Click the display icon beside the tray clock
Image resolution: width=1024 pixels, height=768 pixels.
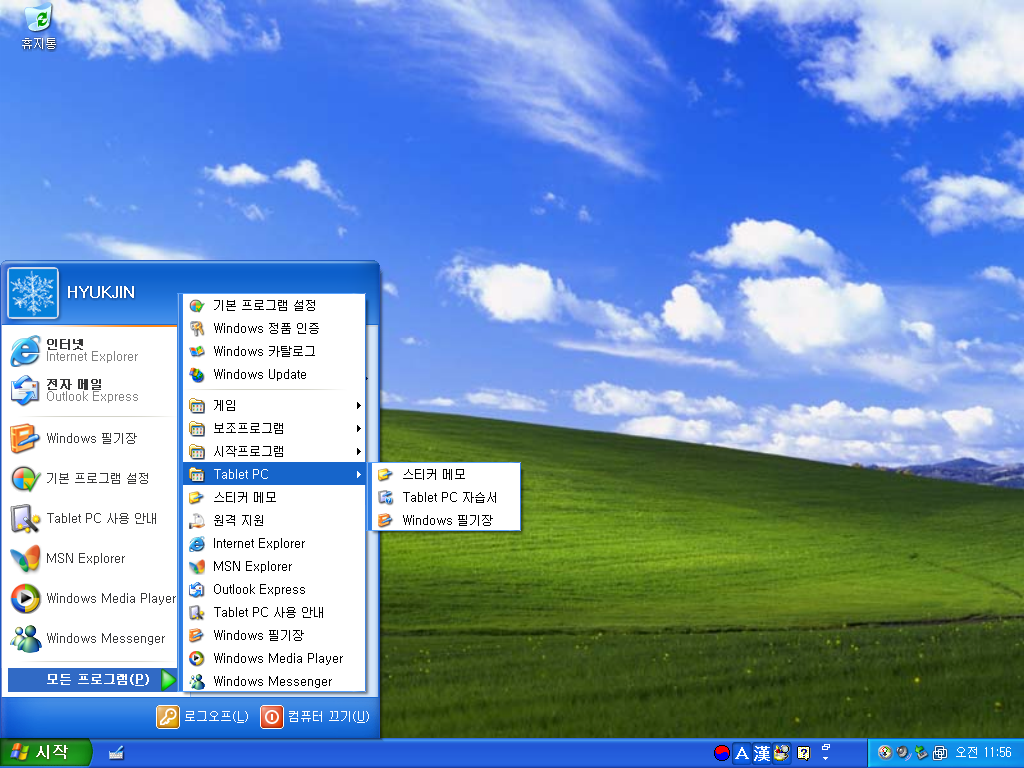[940, 753]
